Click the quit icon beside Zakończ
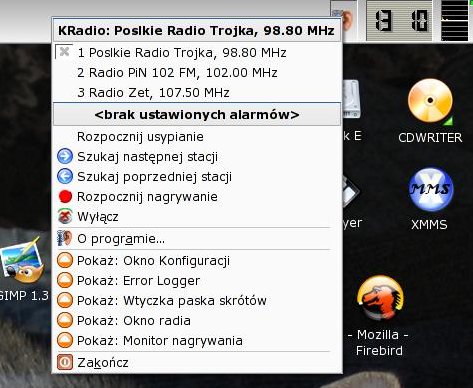This screenshot has width=473, height=388. (65, 362)
